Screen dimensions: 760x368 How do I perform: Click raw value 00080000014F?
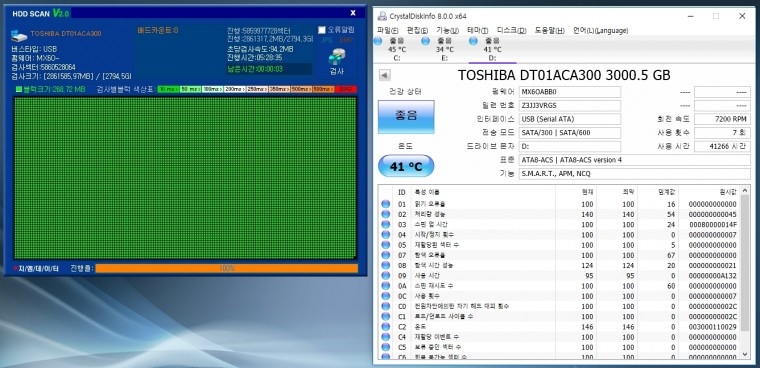pyautogui.click(x=712, y=224)
